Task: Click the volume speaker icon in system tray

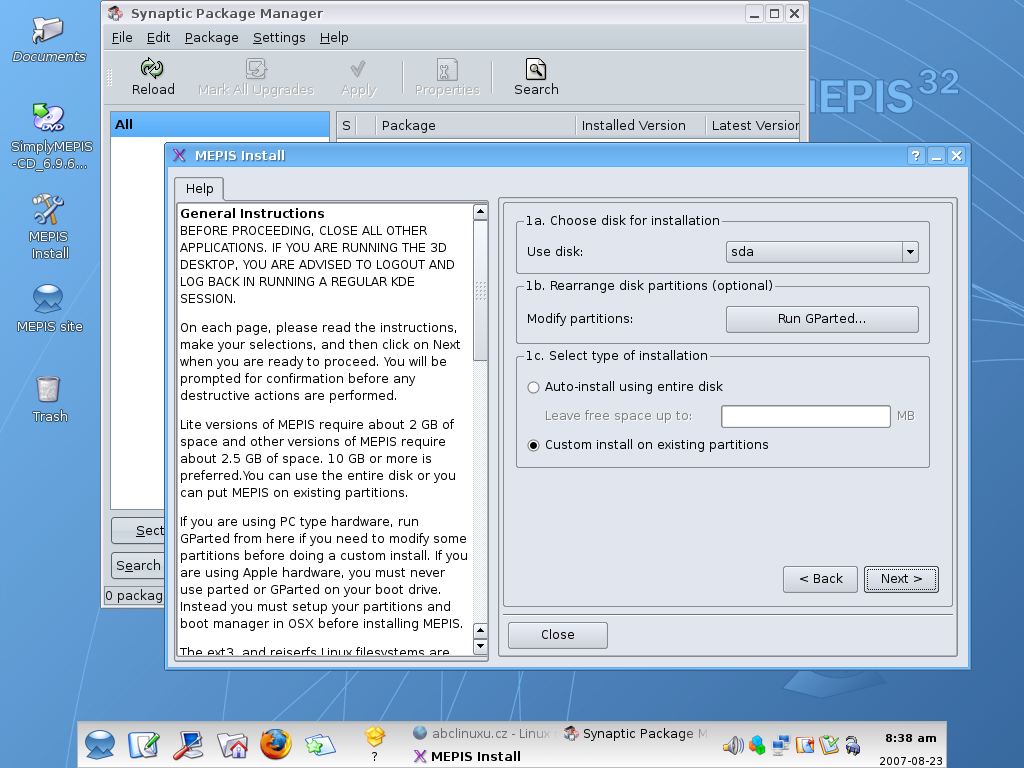Action: coord(733,745)
